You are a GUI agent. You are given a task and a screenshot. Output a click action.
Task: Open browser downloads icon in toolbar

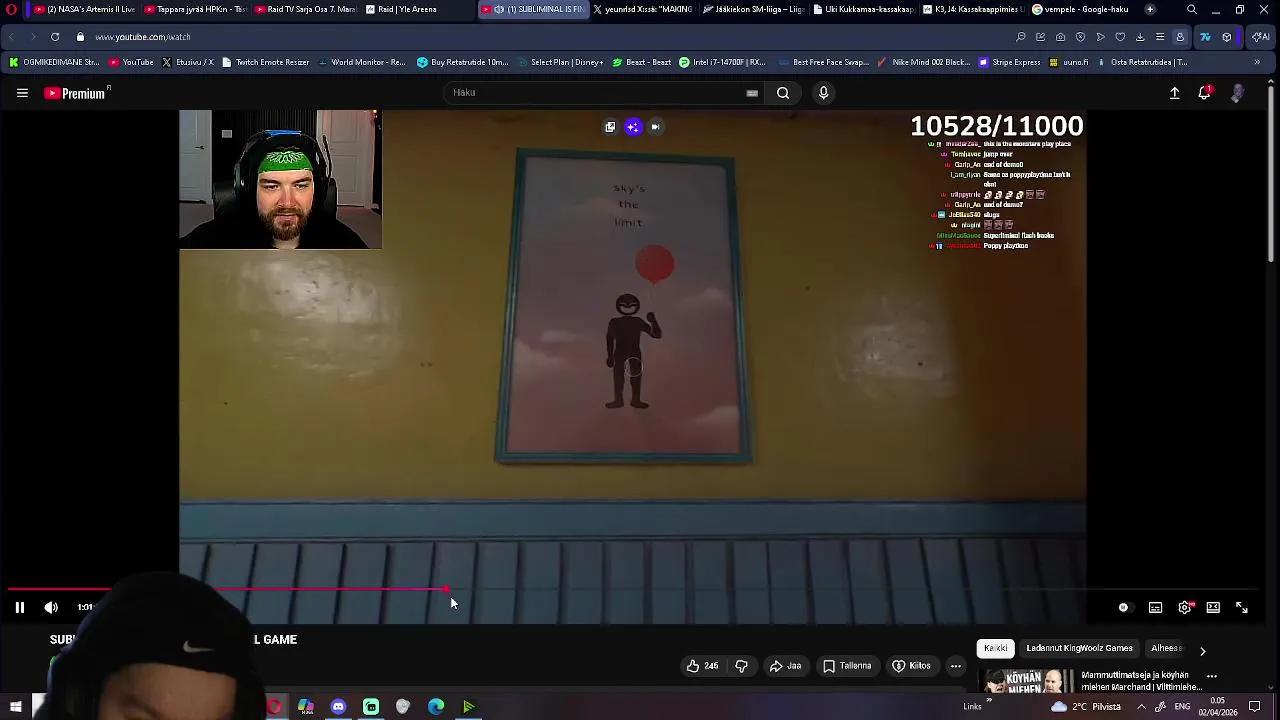point(1140,37)
